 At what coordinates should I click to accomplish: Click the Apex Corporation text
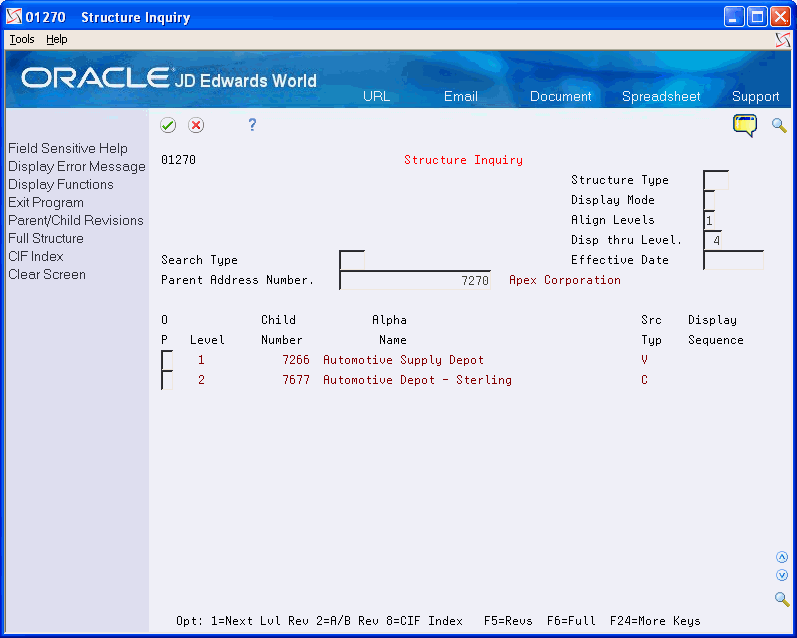click(565, 280)
